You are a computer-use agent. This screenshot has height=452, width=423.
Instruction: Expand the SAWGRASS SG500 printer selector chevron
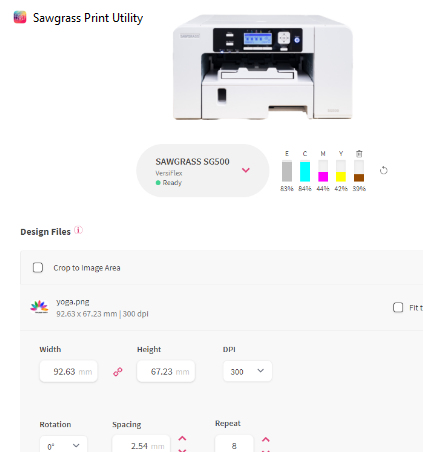[246, 170]
